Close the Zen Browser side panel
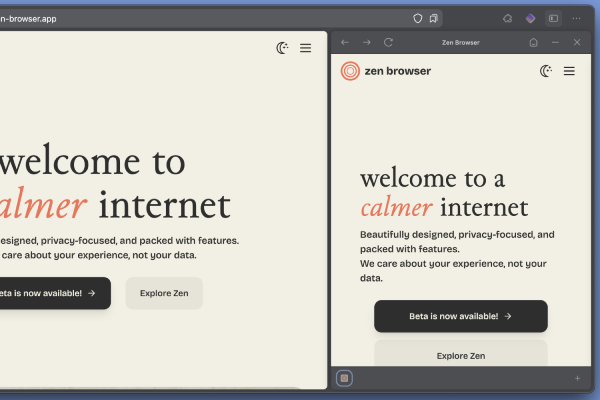The image size is (600, 400). pyautogui.click(x=577, y=42)
